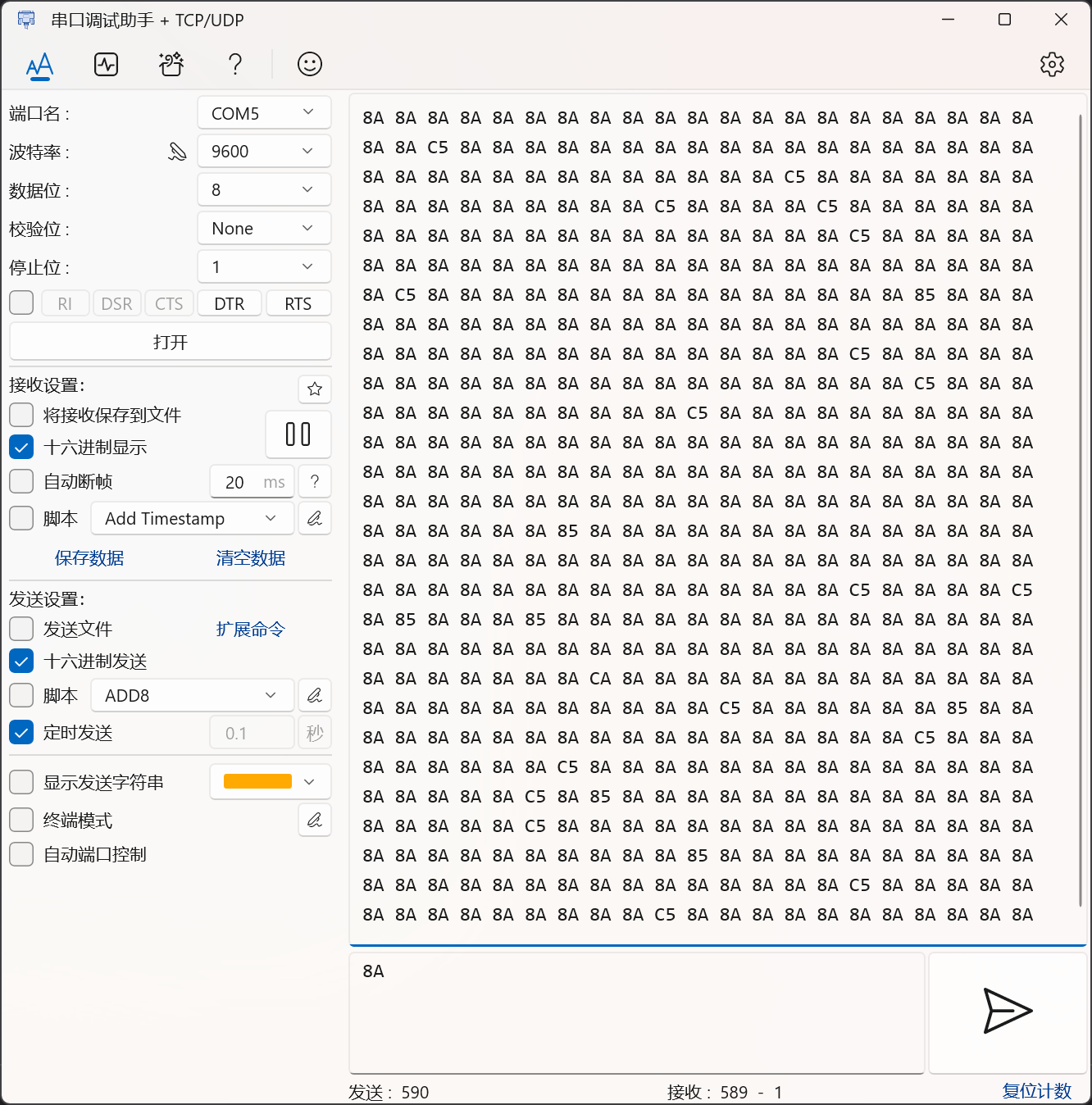Screen dimensions: 1092x1105
Task: Open the feedback smiley icon
Action: click(309, 65)
